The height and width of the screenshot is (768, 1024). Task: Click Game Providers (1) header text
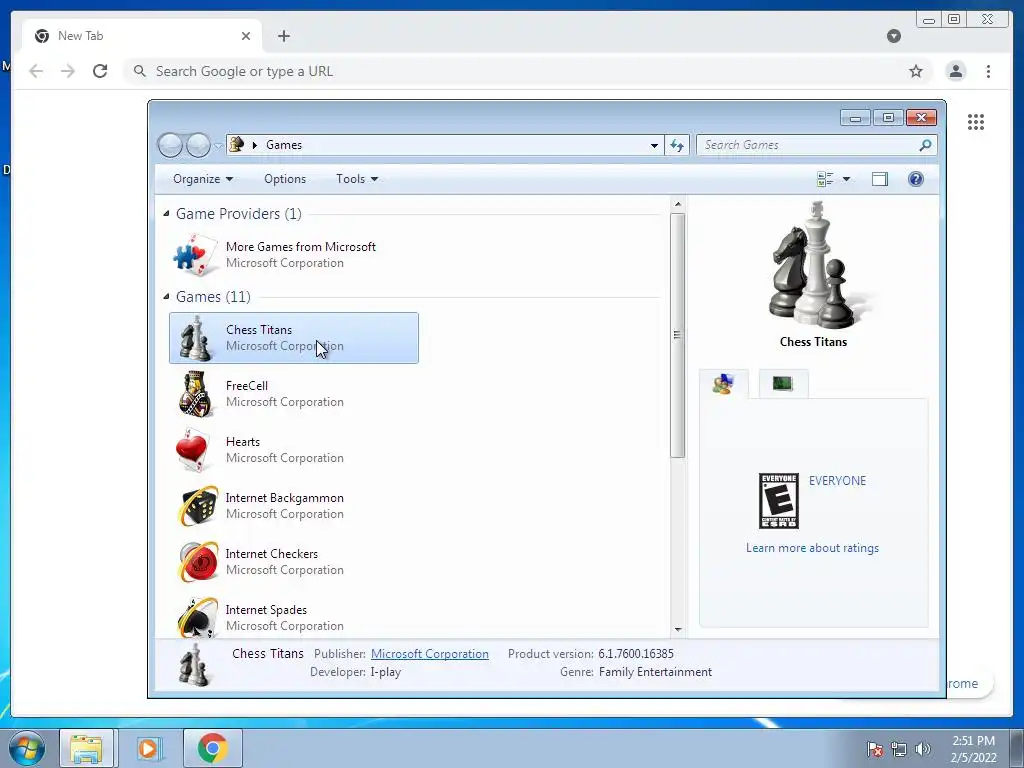(238, 214)
